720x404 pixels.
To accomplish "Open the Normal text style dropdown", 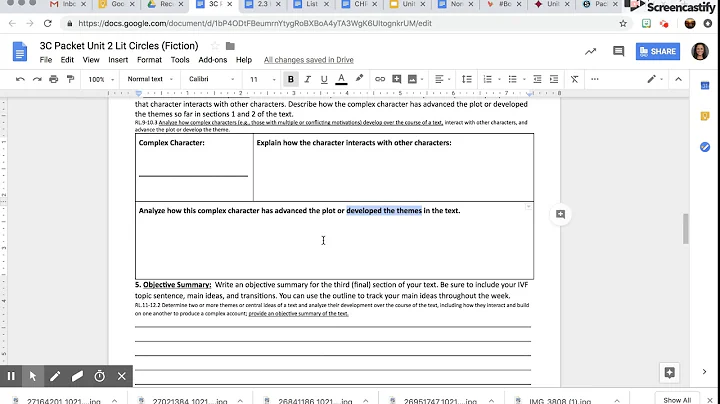I will [x=150, y=79].
